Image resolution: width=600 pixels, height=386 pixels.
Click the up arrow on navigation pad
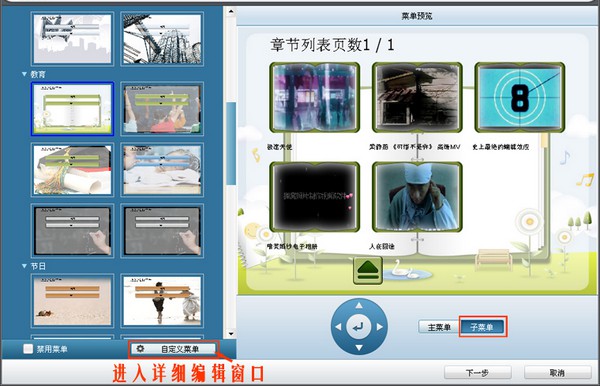coord(359,305)
